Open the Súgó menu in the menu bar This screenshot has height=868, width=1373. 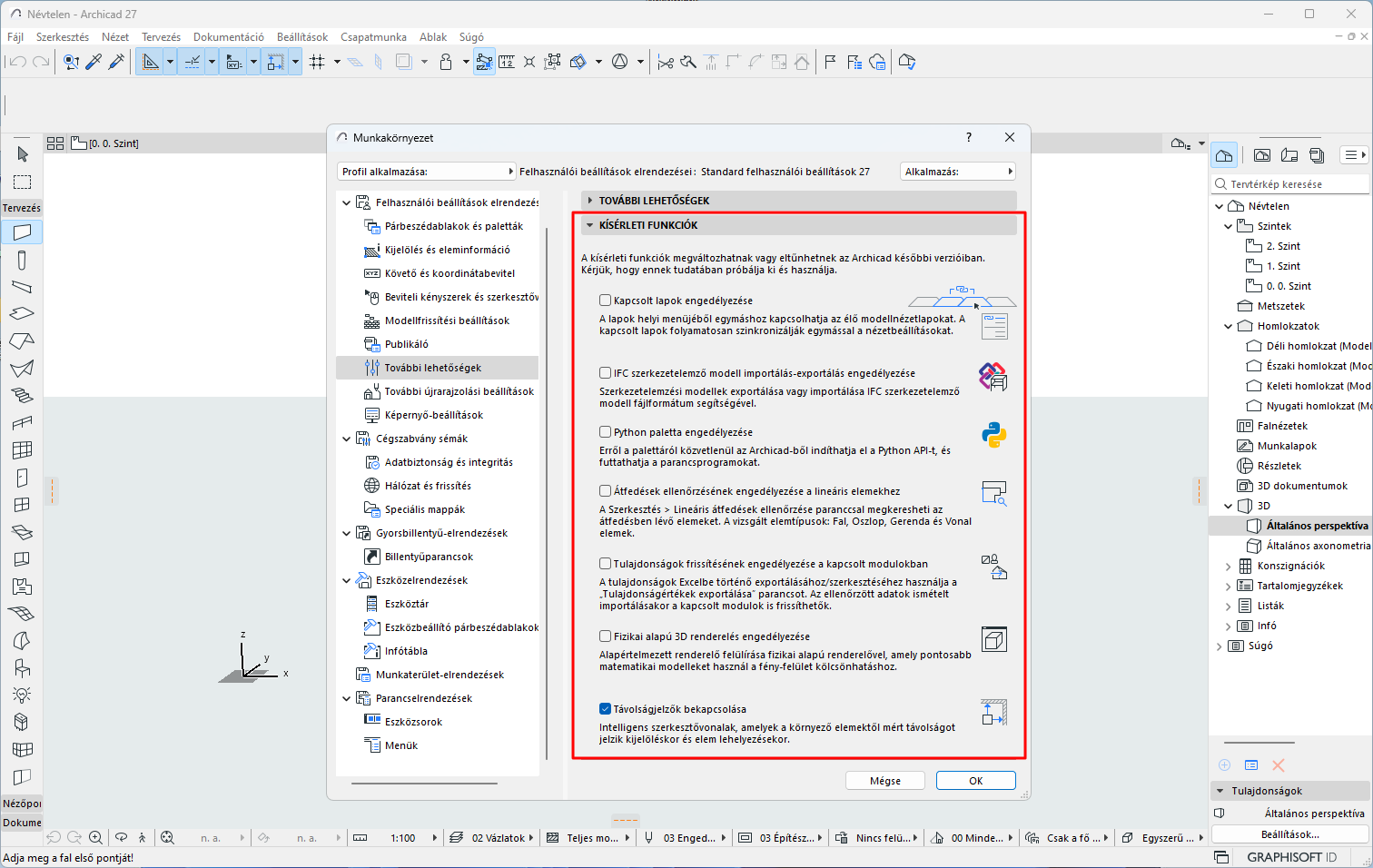tap(471, 37)
